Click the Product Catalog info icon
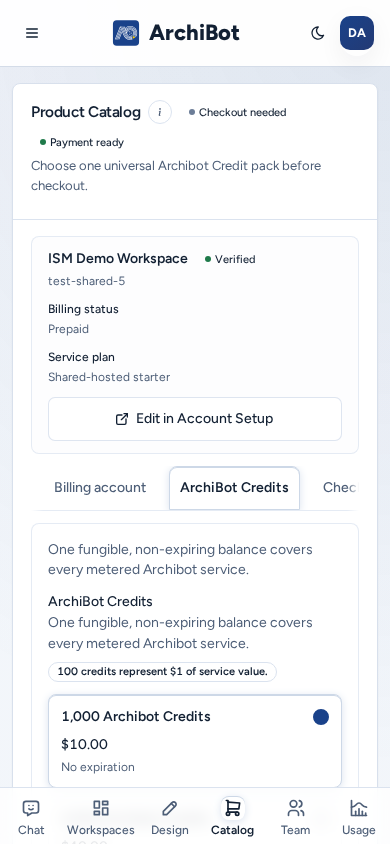Screen dimensions: 390x844 pyautogui.click(x=160, y=112)
